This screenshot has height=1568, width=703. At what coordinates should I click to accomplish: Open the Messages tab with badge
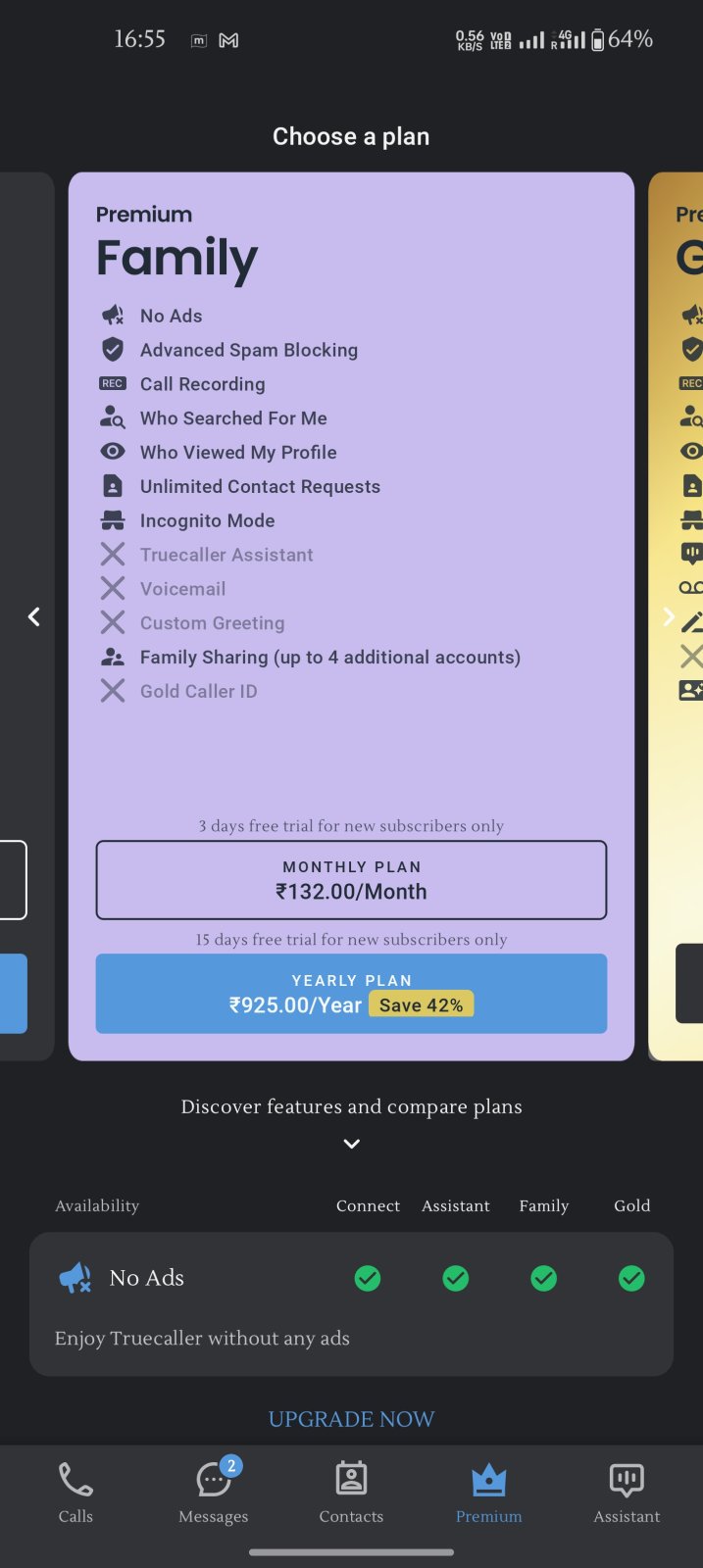coord(214,1493)
